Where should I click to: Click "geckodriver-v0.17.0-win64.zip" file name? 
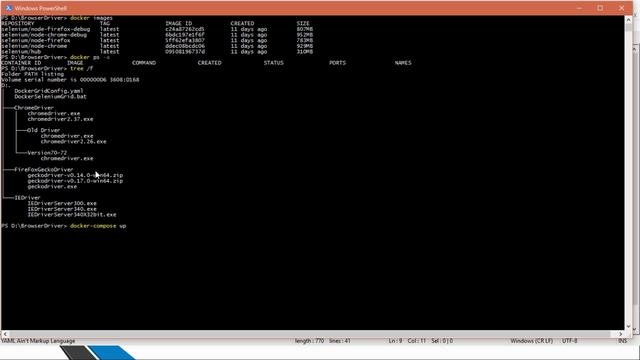click(75, 181)
